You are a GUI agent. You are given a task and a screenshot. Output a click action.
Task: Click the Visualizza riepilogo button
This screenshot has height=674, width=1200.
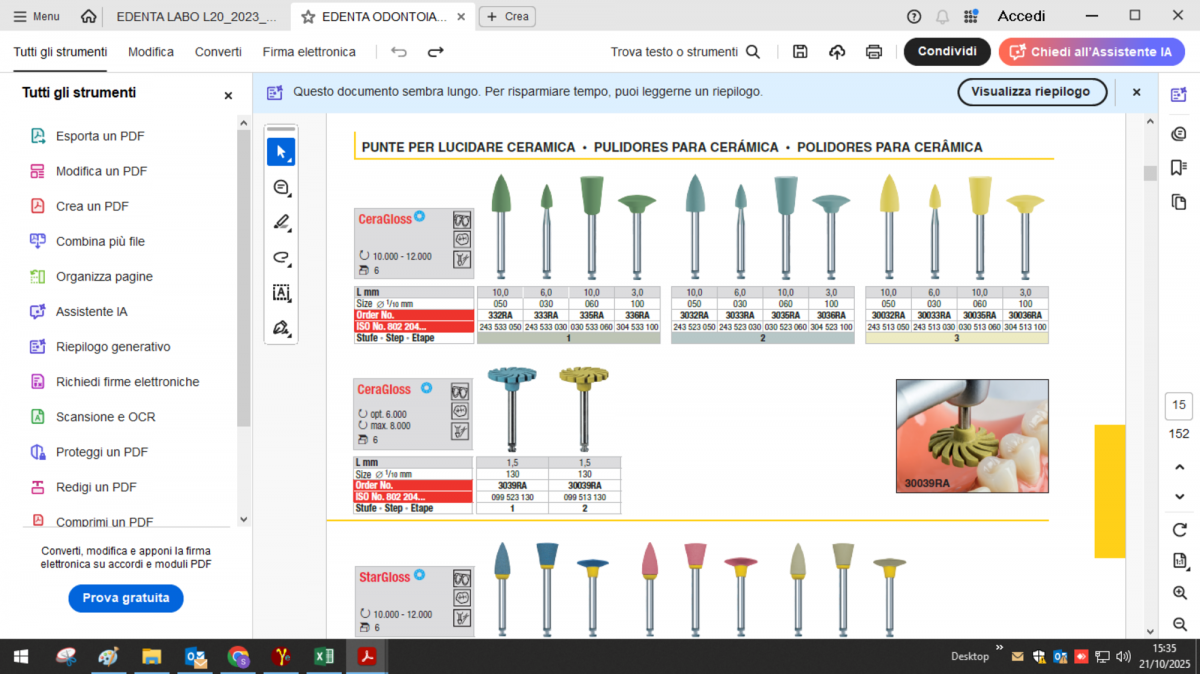point(1032,92)
